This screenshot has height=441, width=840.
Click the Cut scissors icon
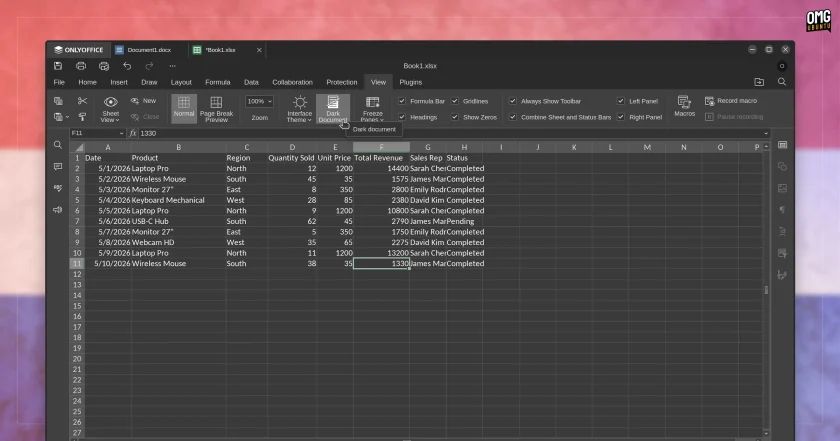click(x=82, y=101)
